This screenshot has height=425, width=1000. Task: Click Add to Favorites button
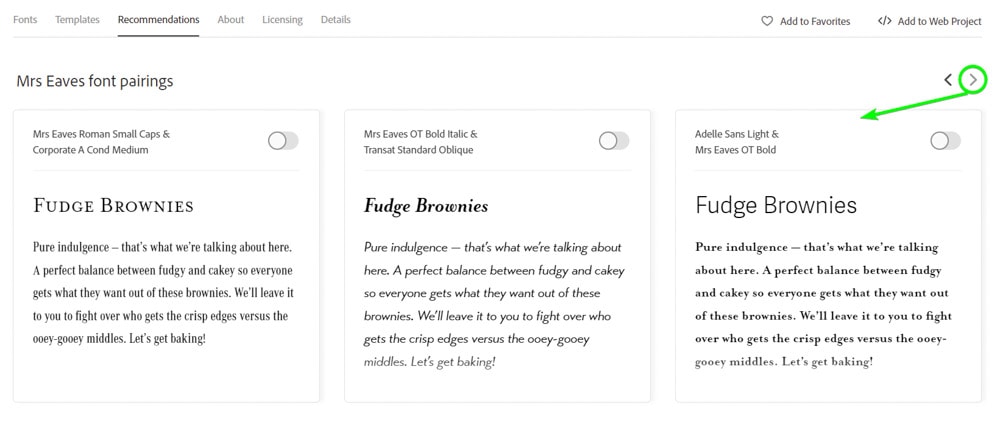(x=814, y=21)
